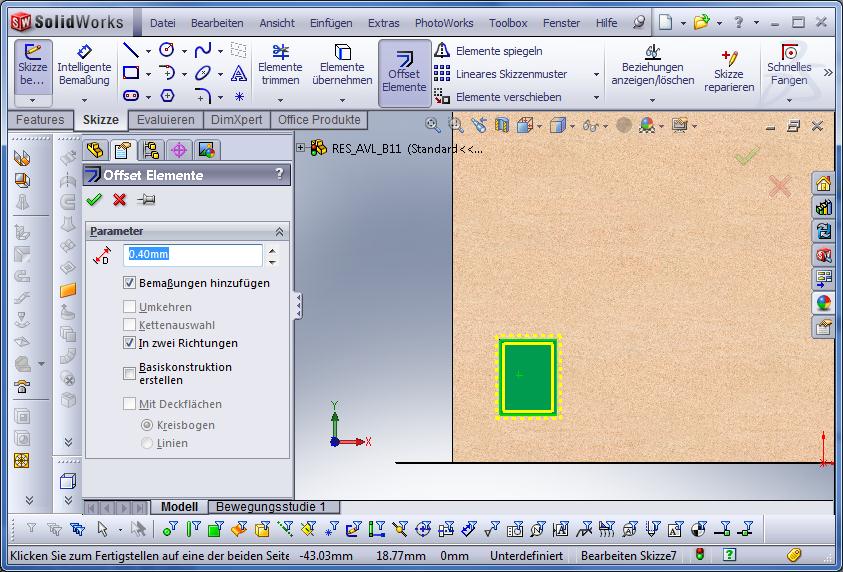Open the Einfügen menu

(330, 23)
